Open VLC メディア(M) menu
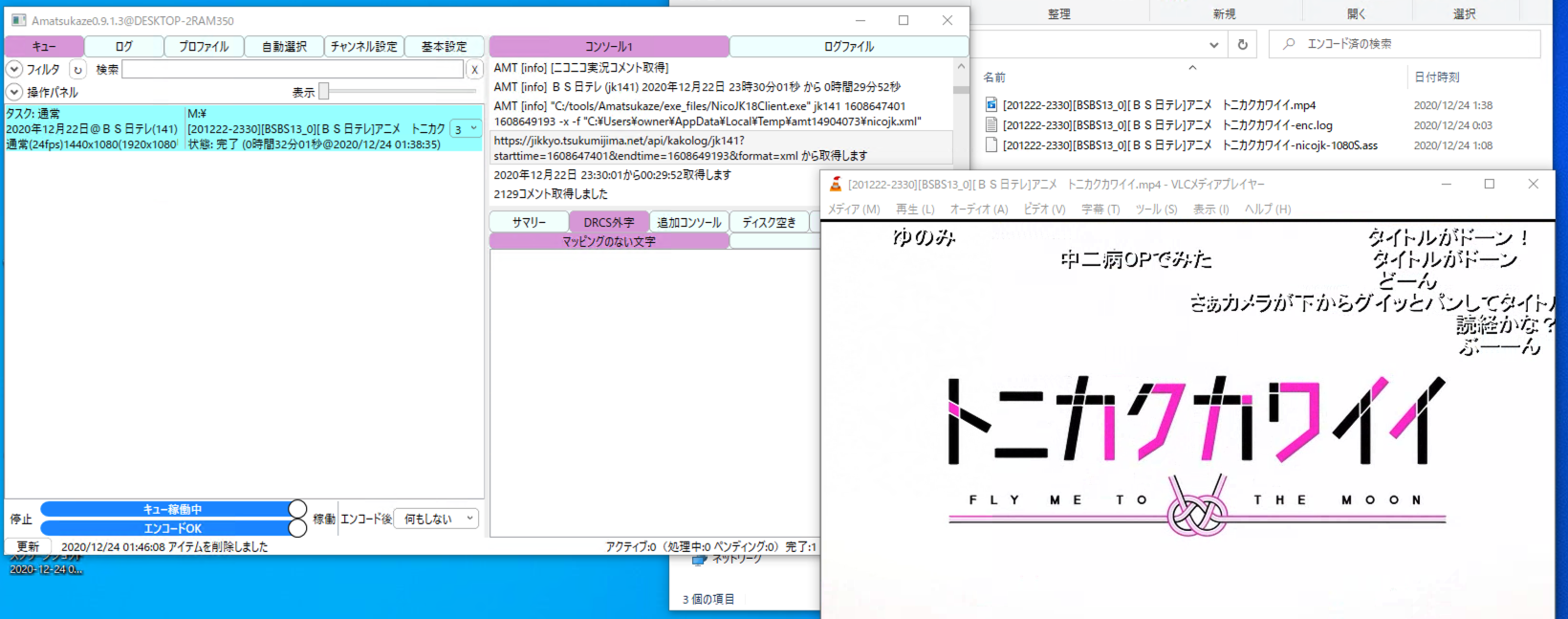Viewport: 1568px width, 619px height. click(x=854, y=209)
